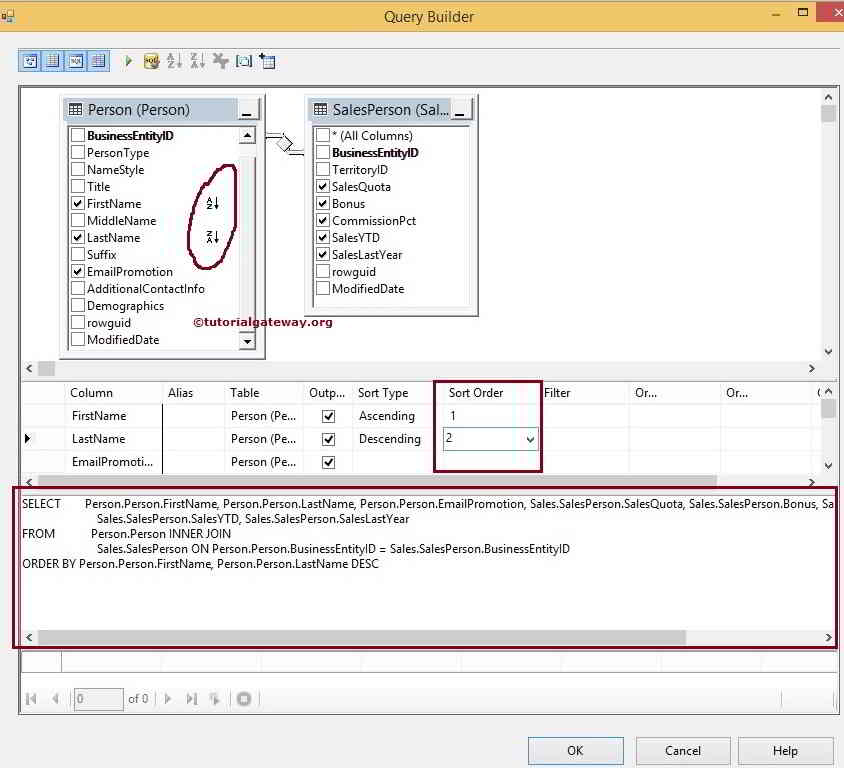Cancel the Query Builder dialog
The image size is (844, 768).
point(682,750)
